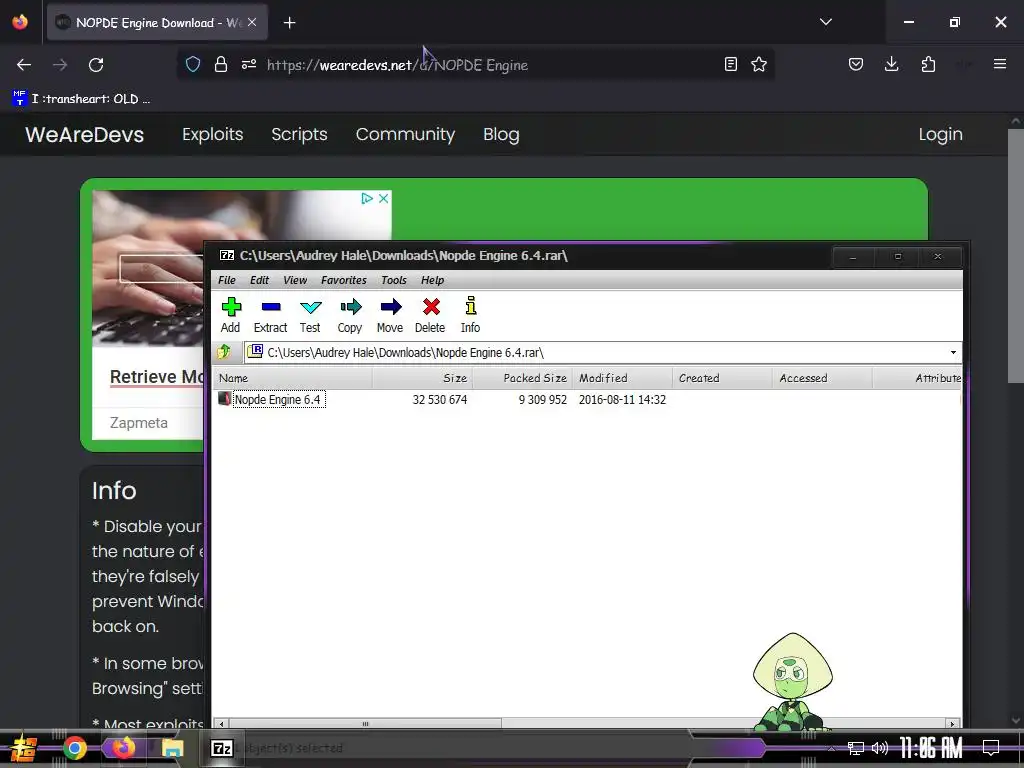Close the NOPDE Engine Download tab
1024x768 pixels.
click(x=252, y=22)
